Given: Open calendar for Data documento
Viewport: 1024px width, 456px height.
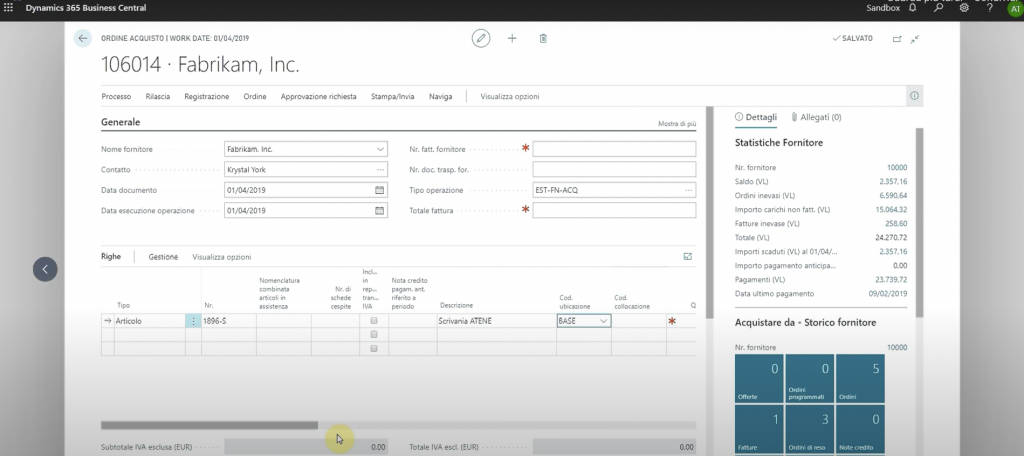Looking at the screenshot, I should tap(379, 190).
